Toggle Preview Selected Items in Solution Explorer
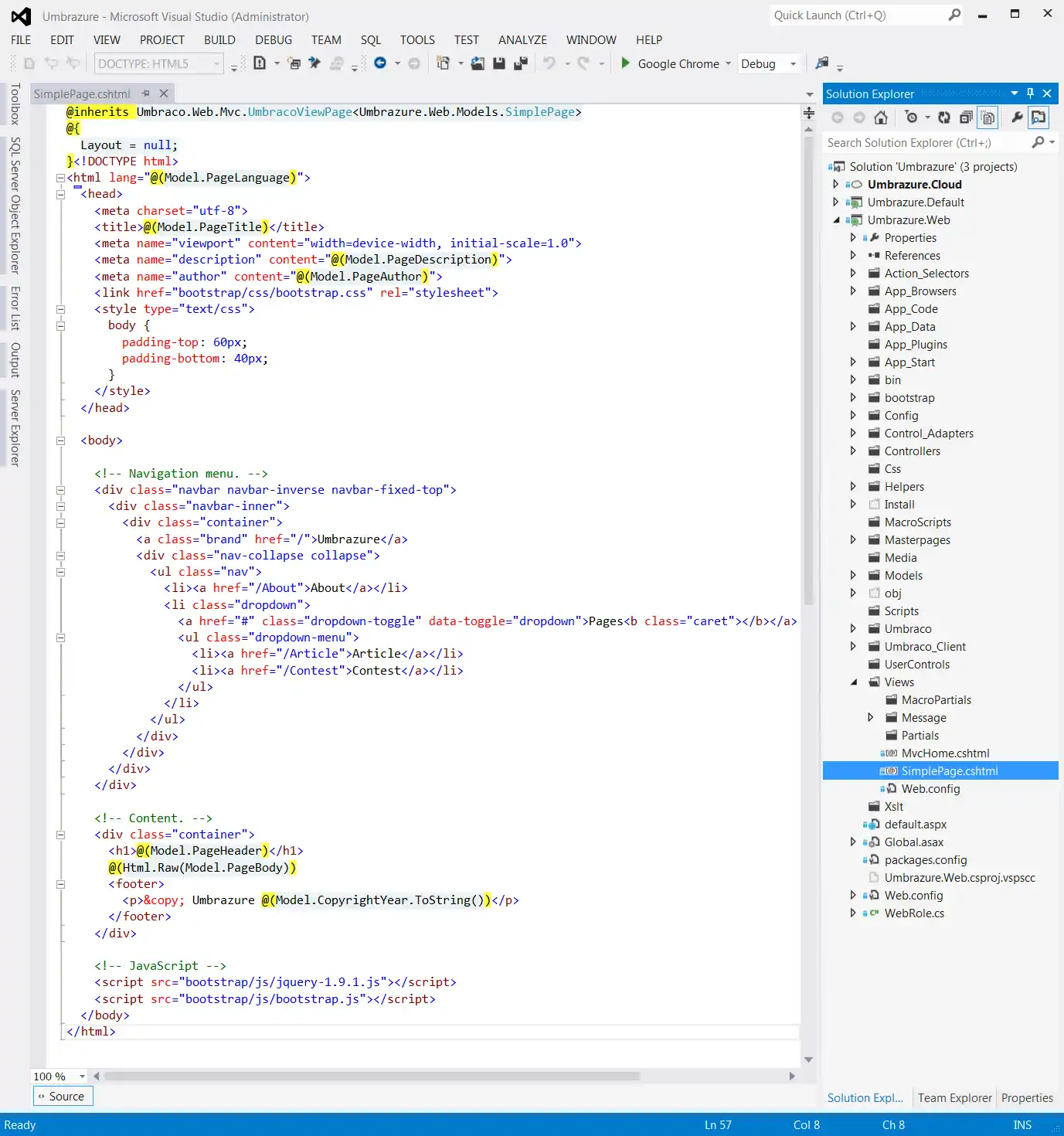Screen dimensions: 1064x1136 click(1039, 117)
